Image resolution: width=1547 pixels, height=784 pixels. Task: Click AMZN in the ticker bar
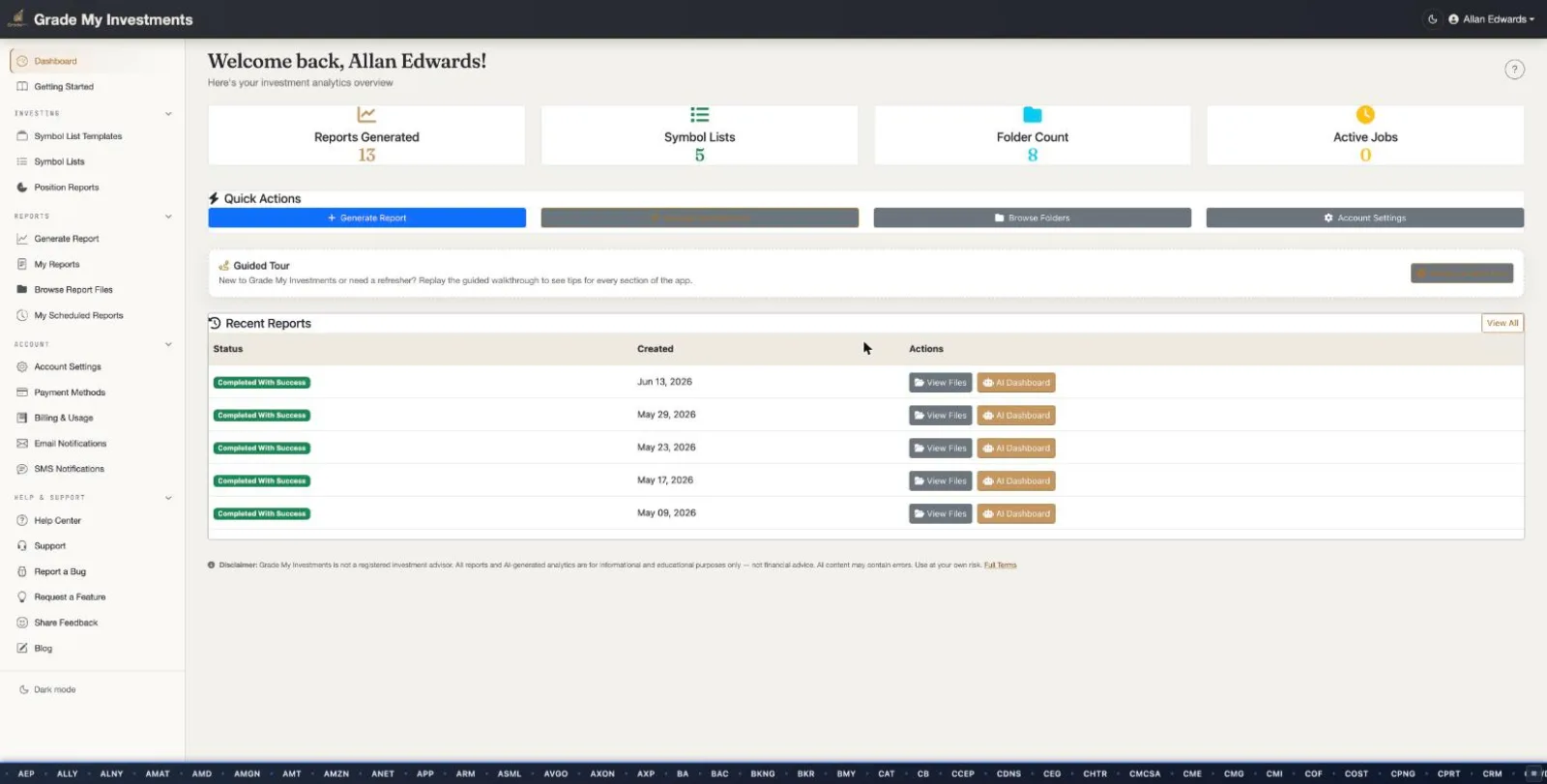pos(336,774)
